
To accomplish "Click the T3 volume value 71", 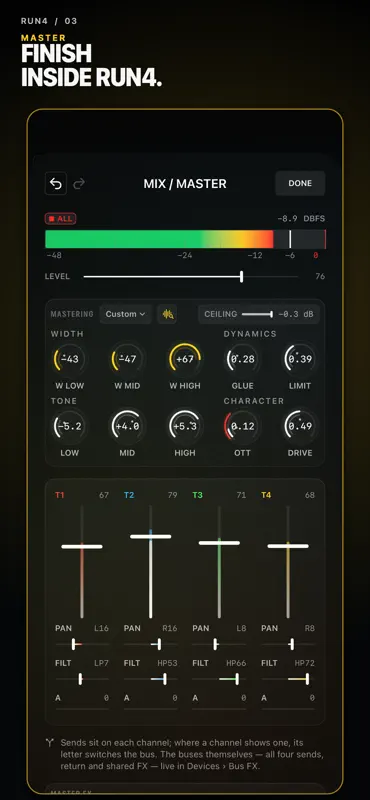I will coord(241,495).
